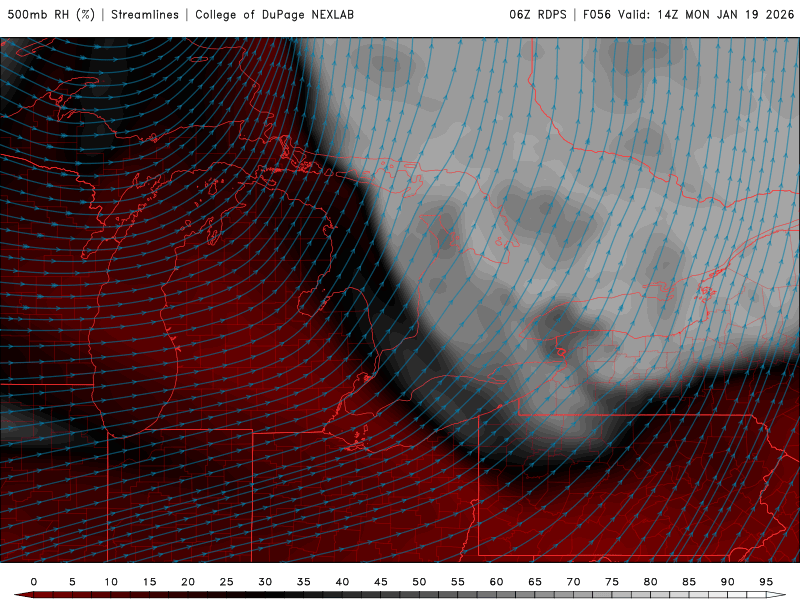This screenshot has width=800, height=600.
Task: Click the '90' value on the color scale
Action: [728, 582]
